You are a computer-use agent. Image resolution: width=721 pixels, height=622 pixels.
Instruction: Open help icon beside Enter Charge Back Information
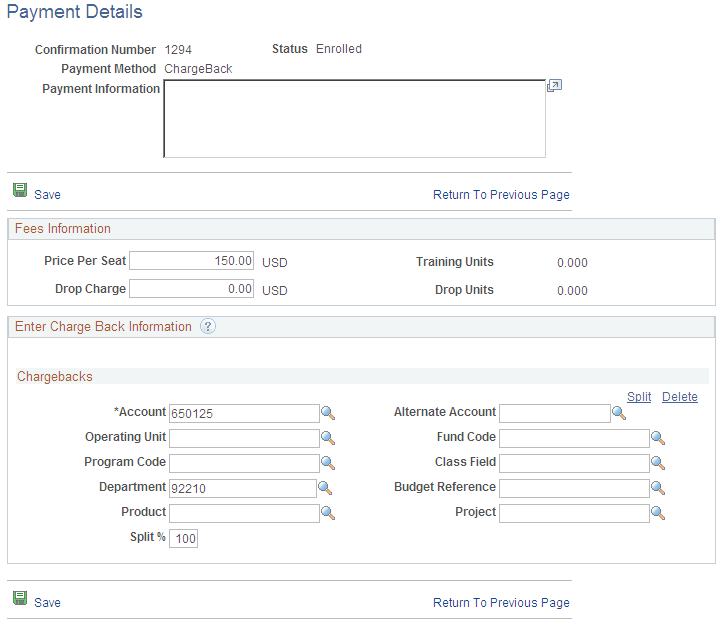[207, 326]
